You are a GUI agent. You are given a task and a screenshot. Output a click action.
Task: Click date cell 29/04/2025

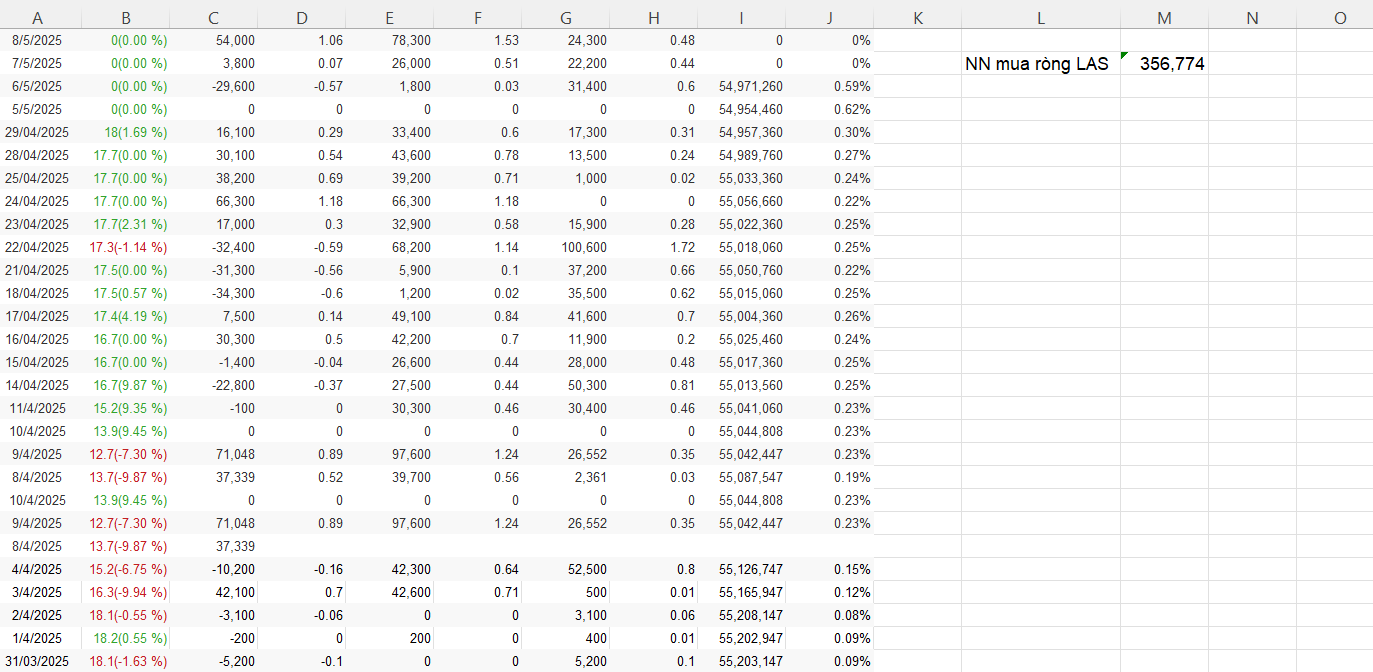tap(37, 132)
